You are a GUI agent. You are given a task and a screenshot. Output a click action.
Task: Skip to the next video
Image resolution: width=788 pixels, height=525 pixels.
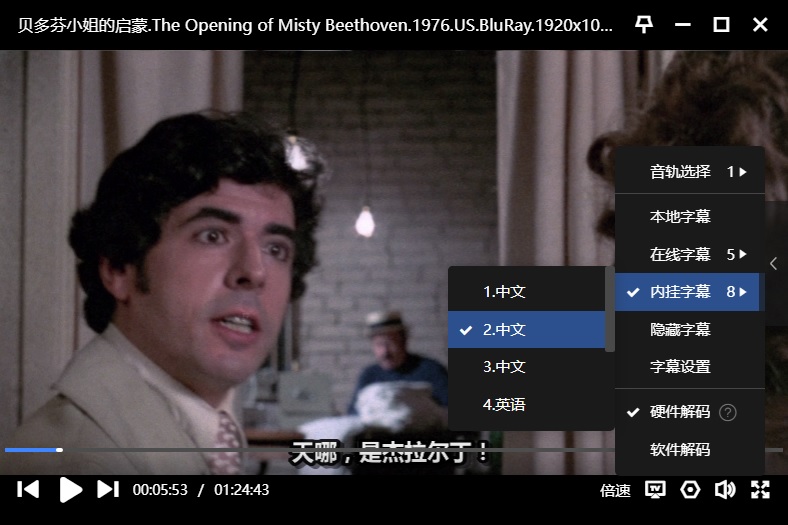(x=108, y=489)
